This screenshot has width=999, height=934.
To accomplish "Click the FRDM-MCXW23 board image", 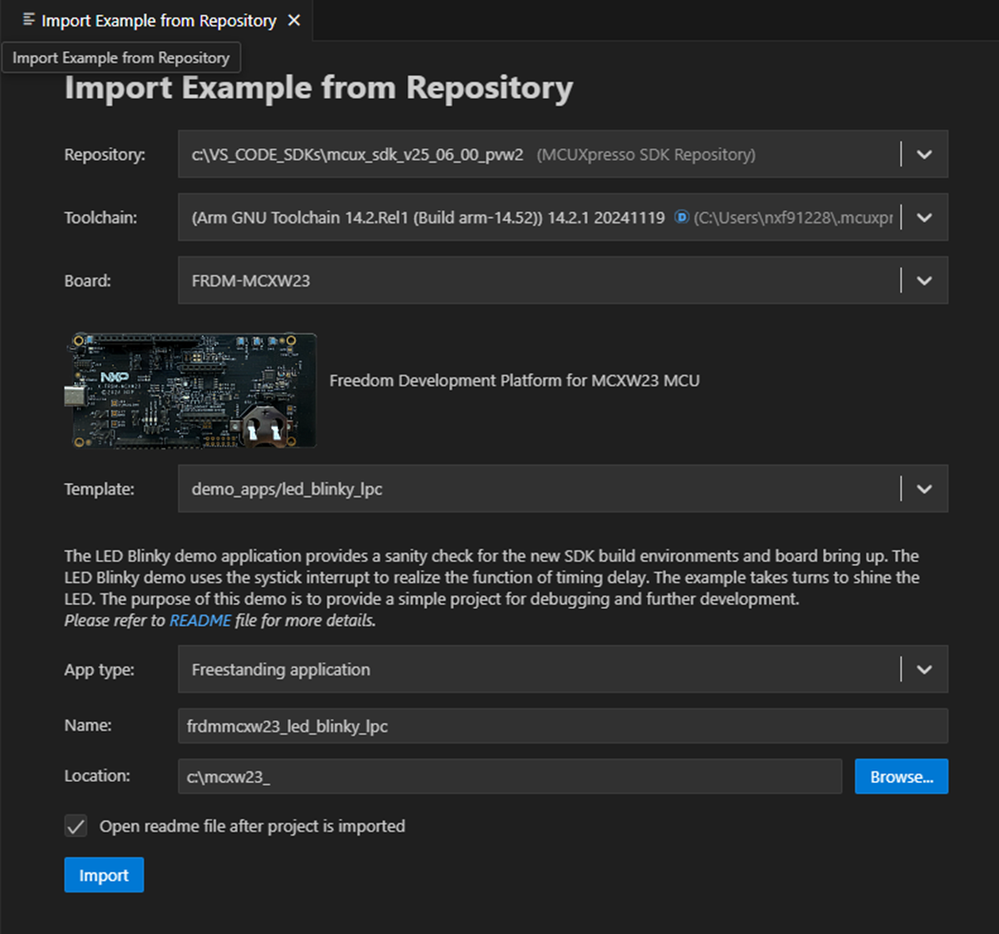I will [191, 390].
